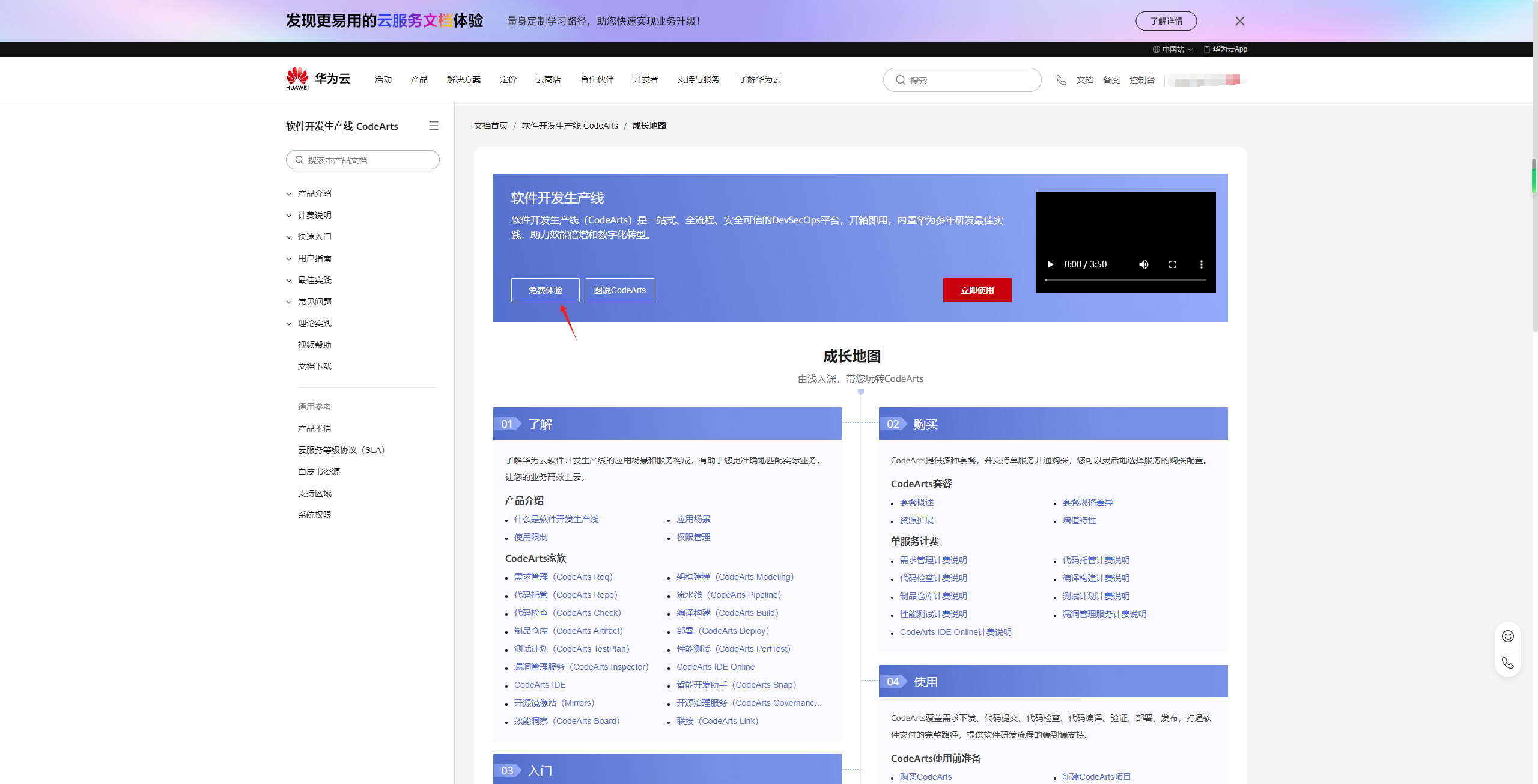Expand 用户指南 sidebar section
Viewport: 1538px width, 784px height.
(x=314, y=258)
